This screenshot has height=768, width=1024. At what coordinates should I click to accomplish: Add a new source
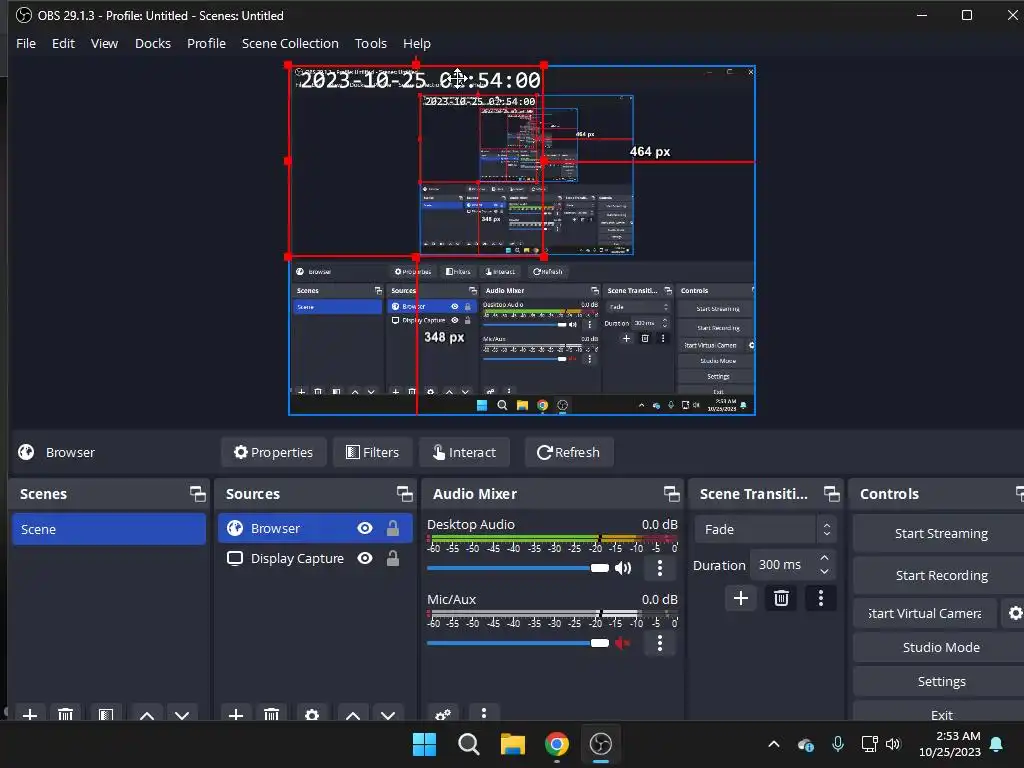point(236,714)
